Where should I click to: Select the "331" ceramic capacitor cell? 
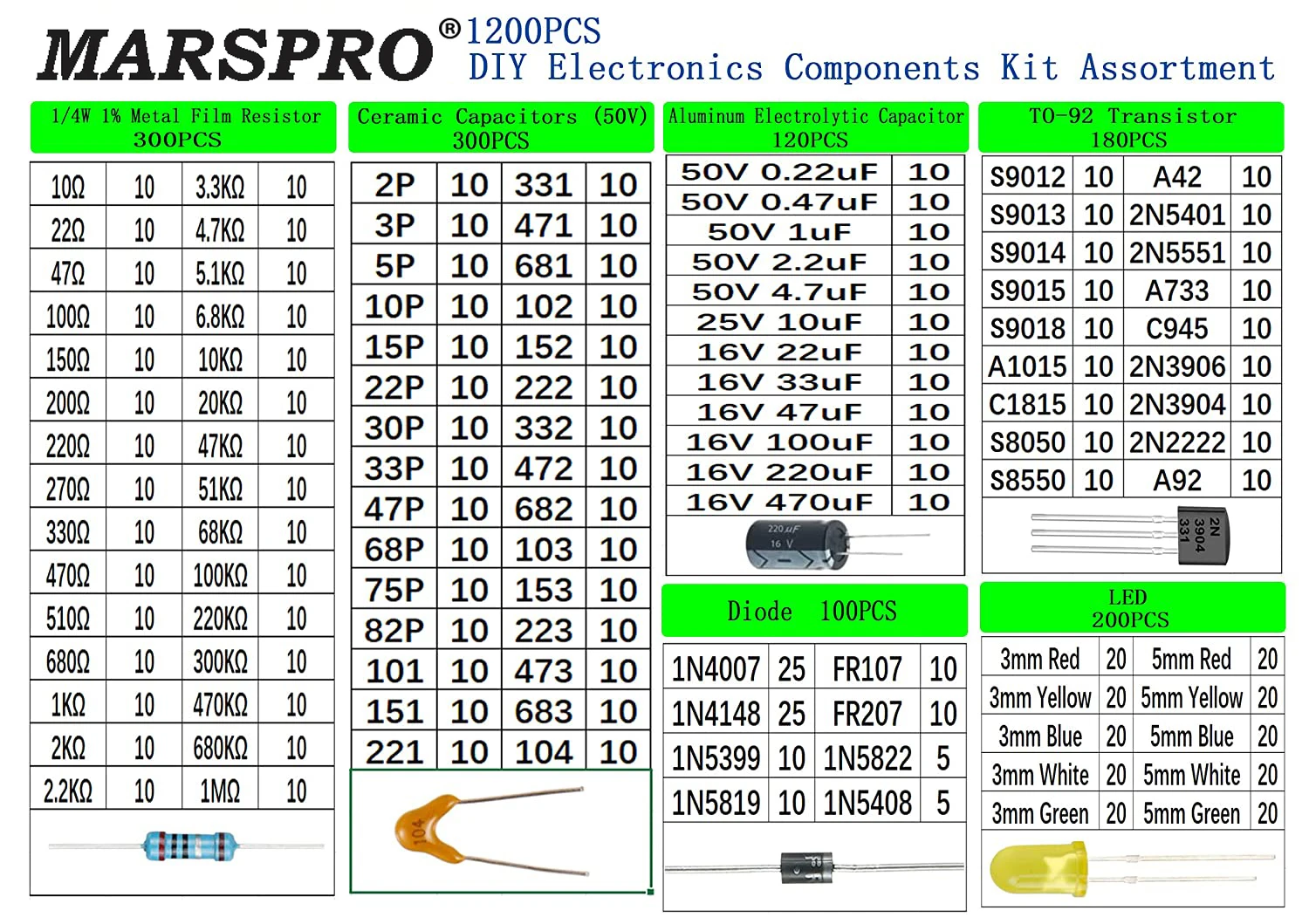tap(544, 184)
